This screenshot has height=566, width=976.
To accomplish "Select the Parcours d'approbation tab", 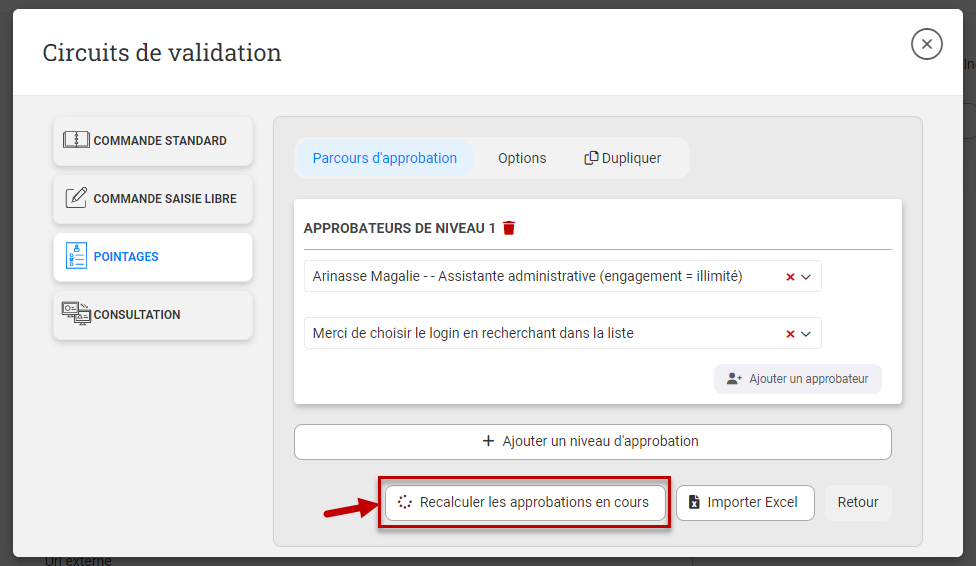I will pyautogui.click(x=385, y=158).
